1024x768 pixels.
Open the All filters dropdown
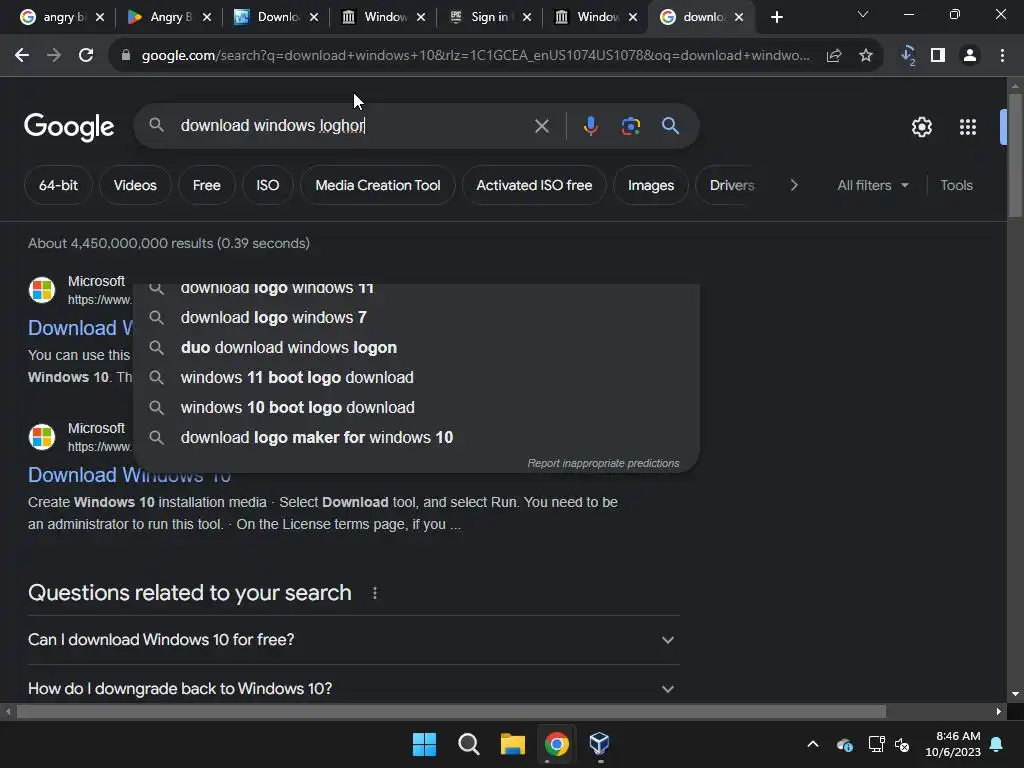(x=873, y=185)
